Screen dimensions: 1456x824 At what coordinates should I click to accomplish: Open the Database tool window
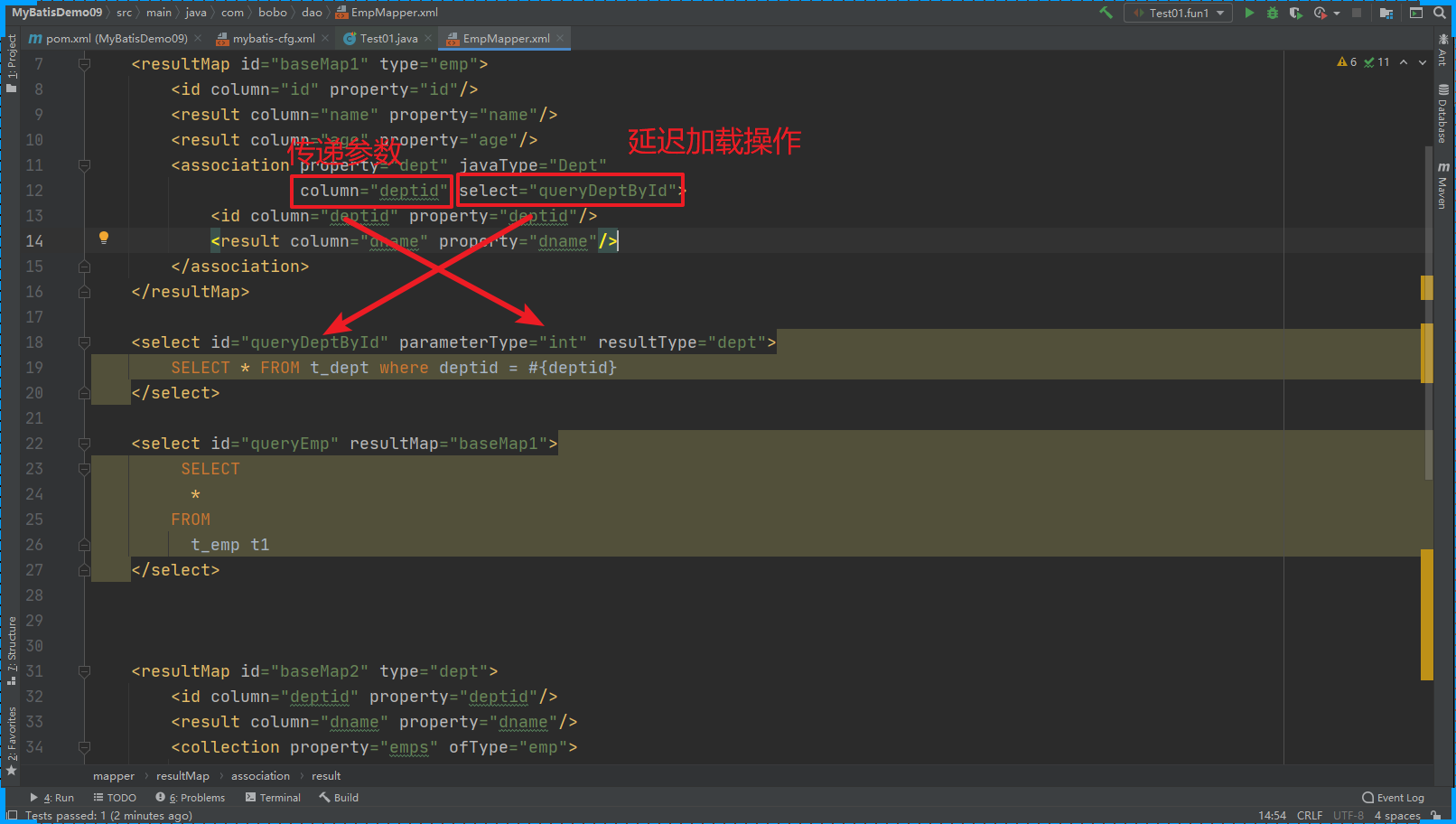(x=1442, y=114)
